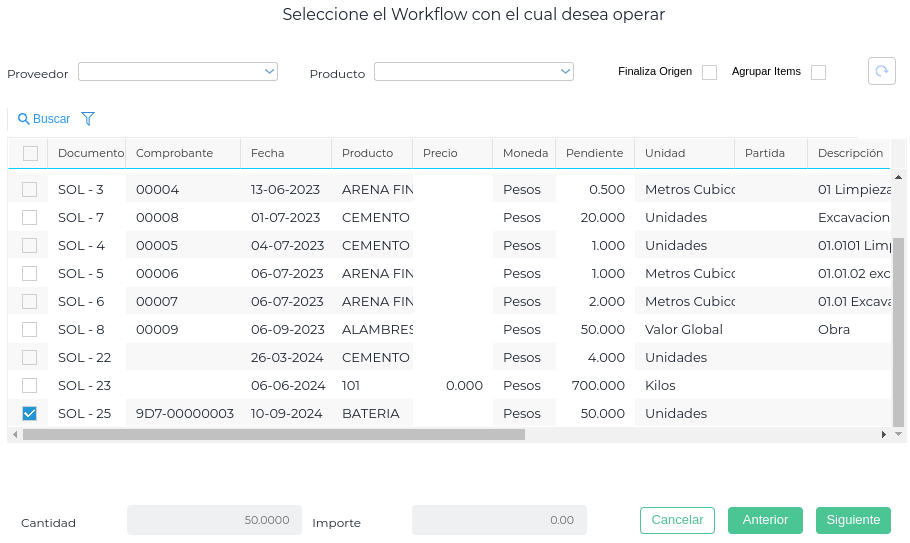910x543 pixels.
Task: Click the refresh icon button
Action: click(881, 71)
